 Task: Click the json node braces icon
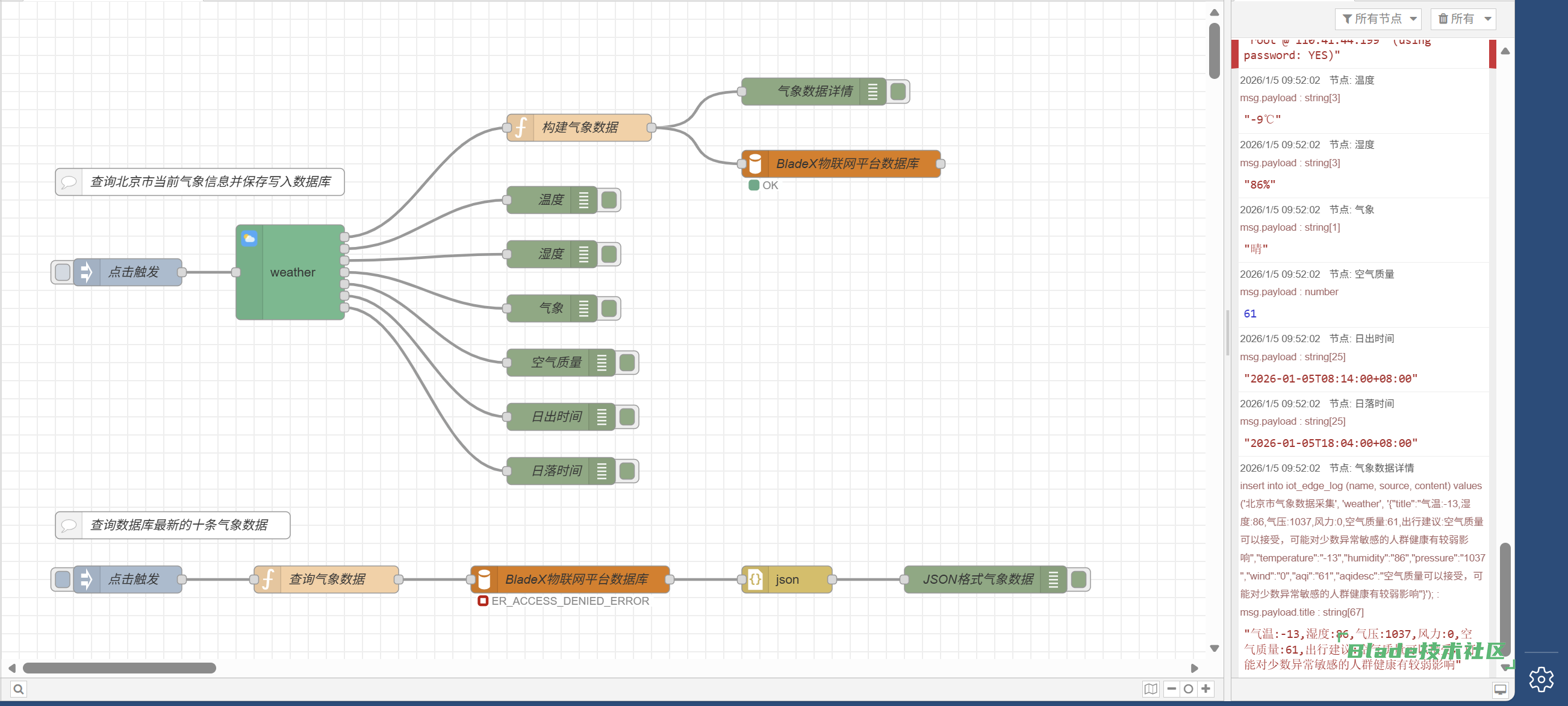pyautogui.click(x=754, y=579)
